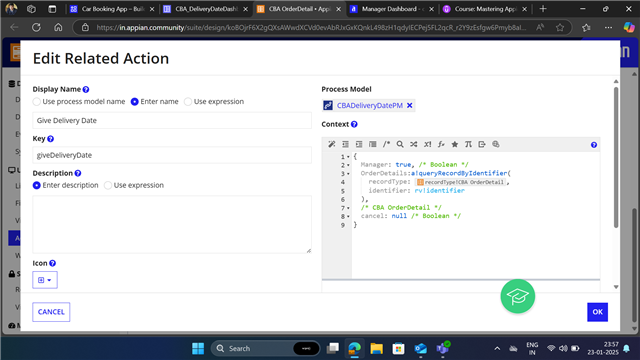Click the CANCEL button
Screen dimensions: 640x360
point(51,312)
